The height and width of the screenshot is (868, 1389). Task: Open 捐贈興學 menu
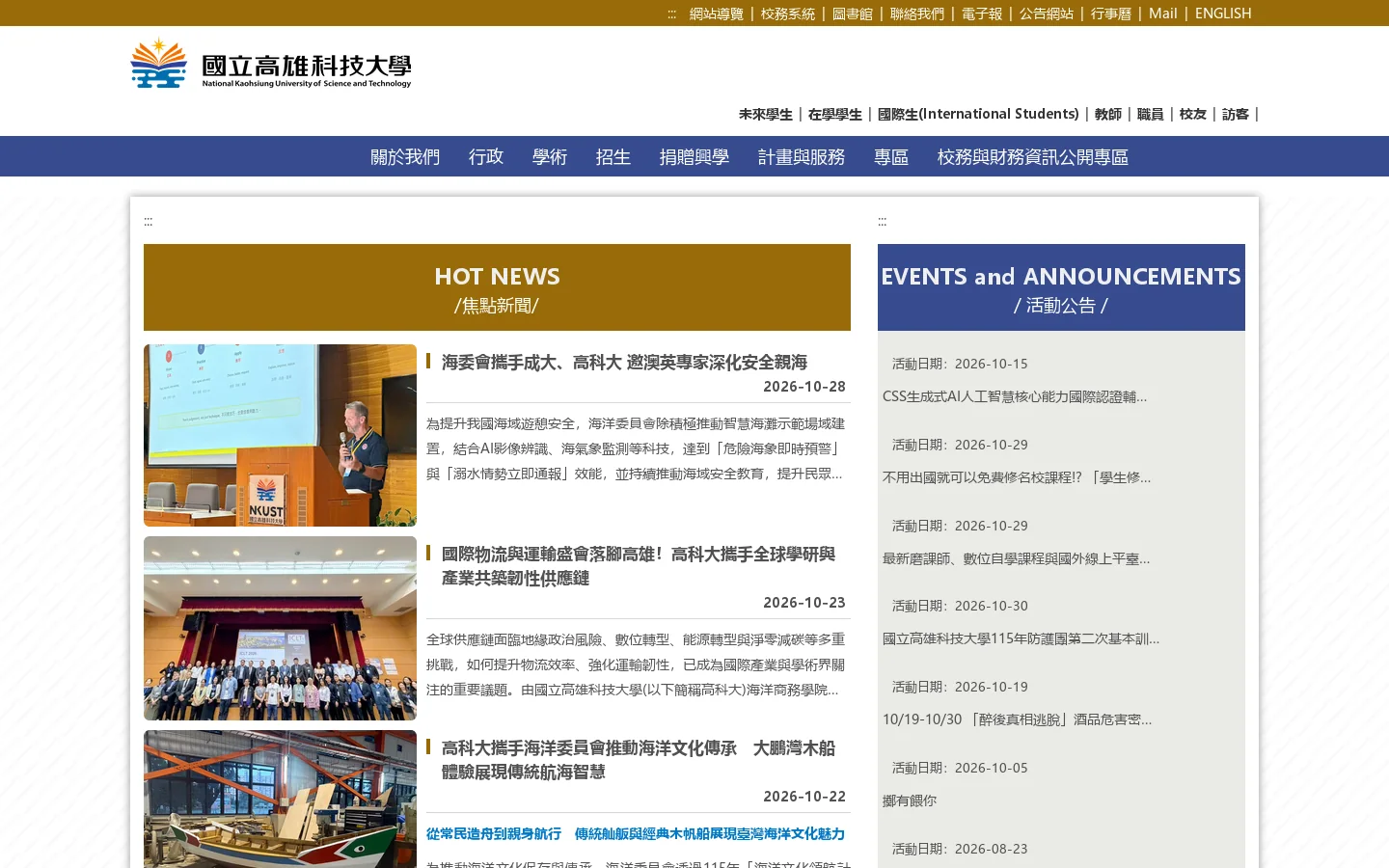pos(694,156)
